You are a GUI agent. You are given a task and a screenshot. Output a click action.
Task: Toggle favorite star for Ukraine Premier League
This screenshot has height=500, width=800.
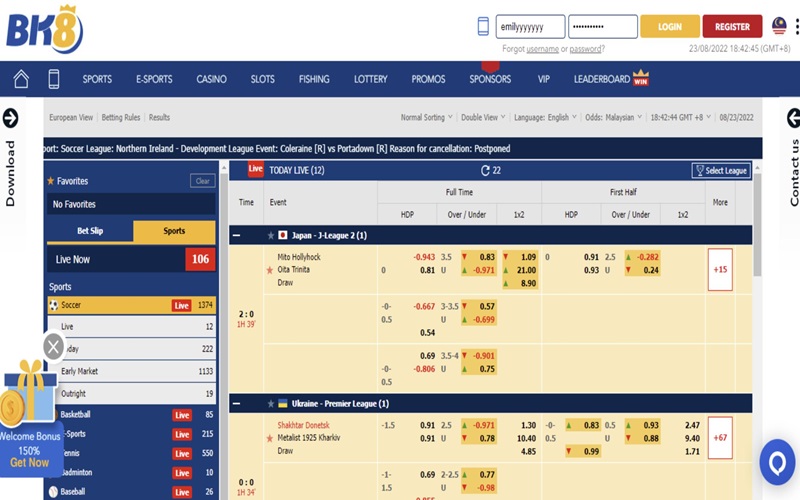pos(269,403)
